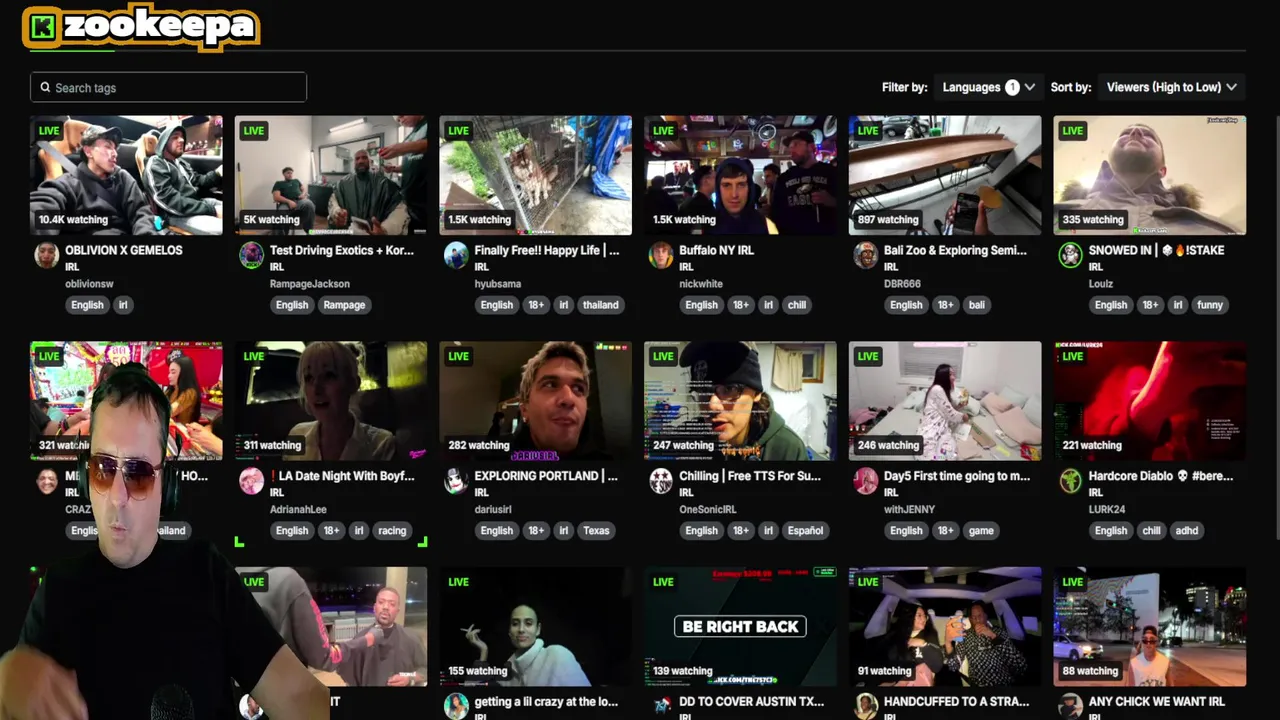Click the zookeepa Kick logo icon

click(x=42, y=27)
